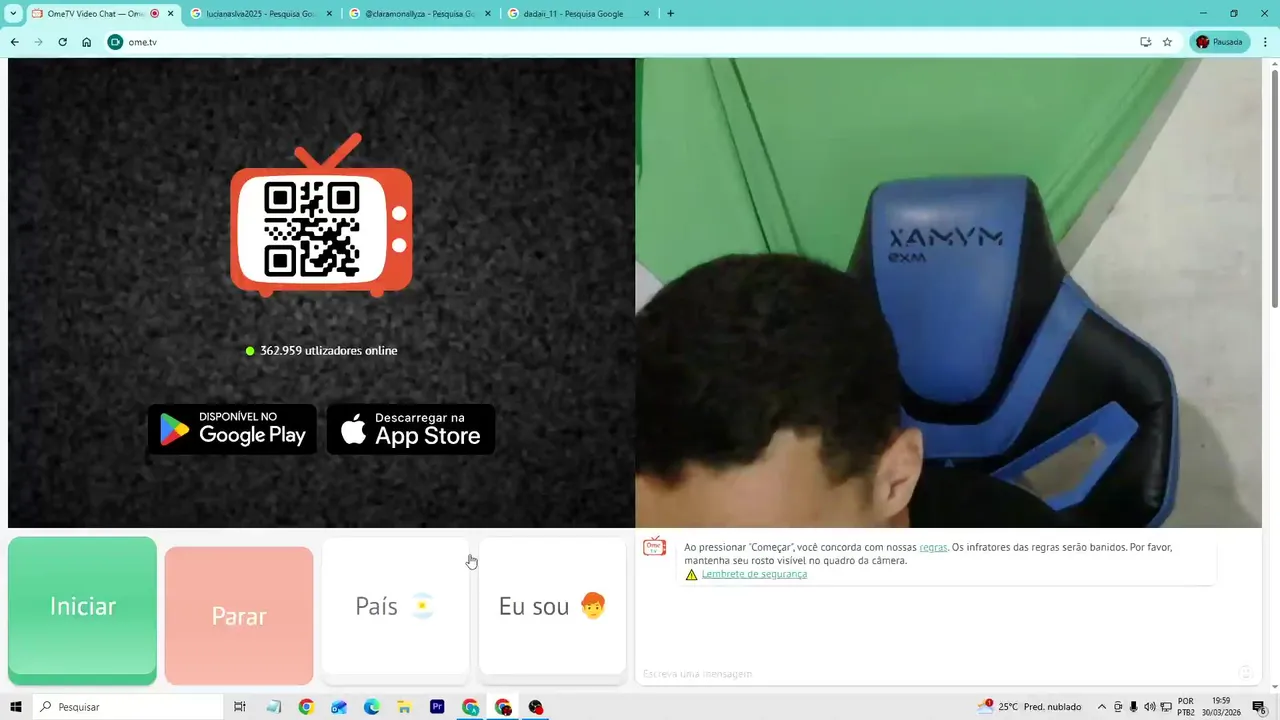1280x720 pixels.
Task: Click the recording indicator on OmeTV tab
Action: pyautogui.click(x=155, y=14)
